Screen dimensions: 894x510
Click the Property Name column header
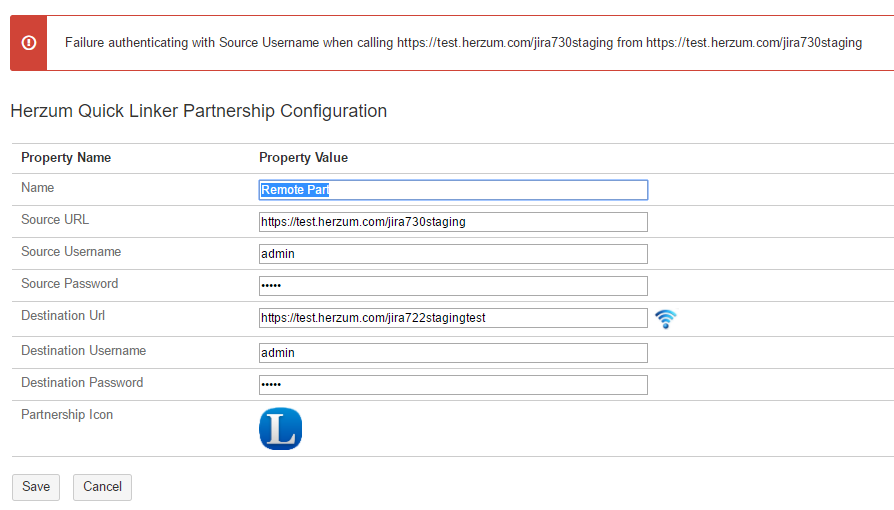click(x=66, y=158)
